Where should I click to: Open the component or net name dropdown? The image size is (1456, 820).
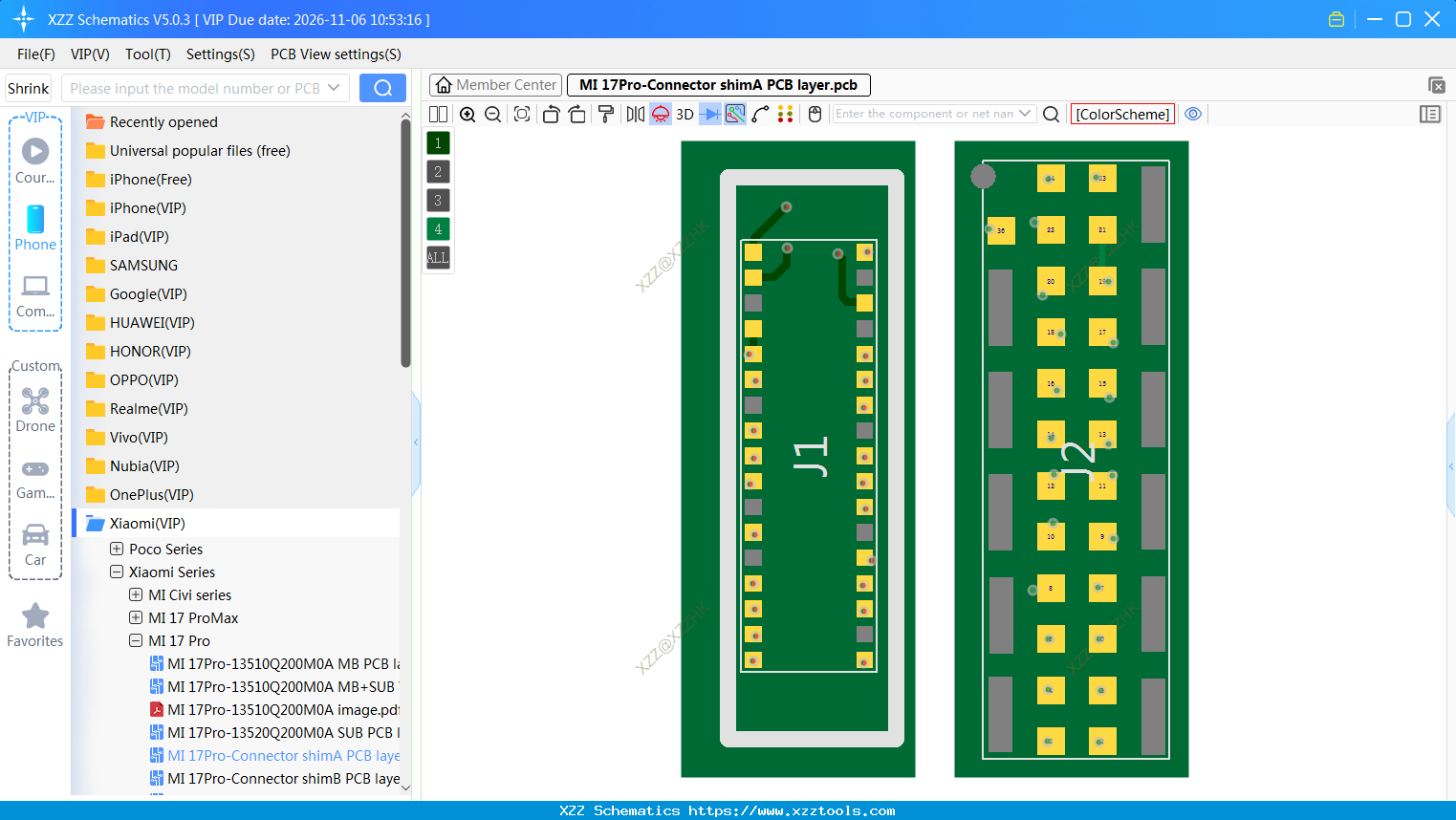1025,114
